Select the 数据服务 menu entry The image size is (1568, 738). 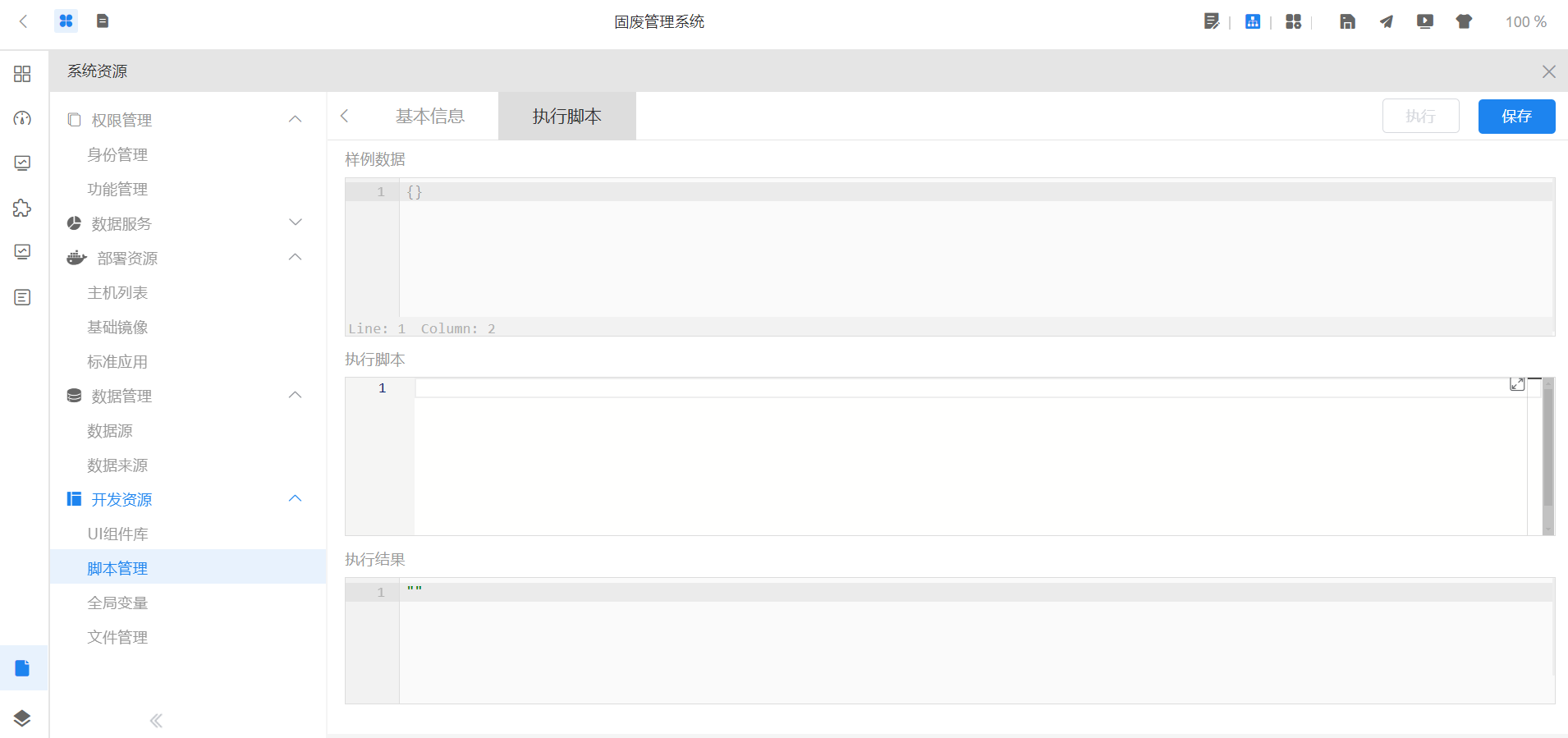(x=121, y=223)
